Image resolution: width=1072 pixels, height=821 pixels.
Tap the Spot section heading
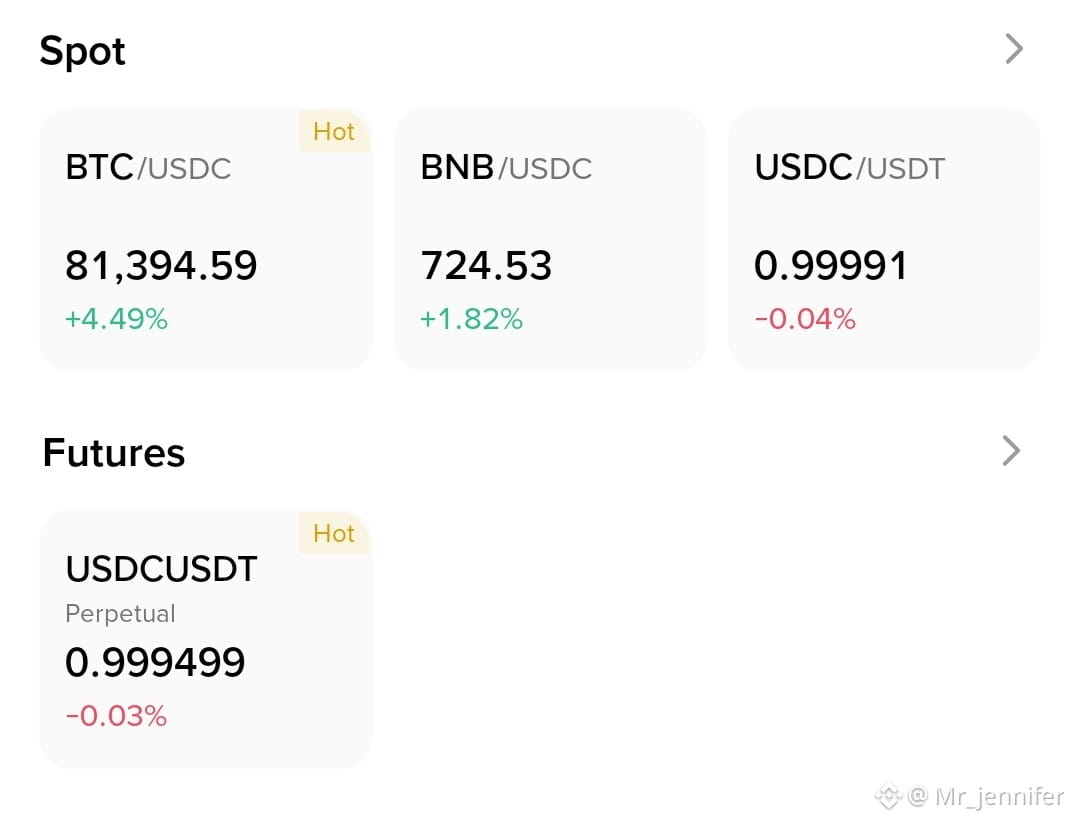[x=83, y=51]
